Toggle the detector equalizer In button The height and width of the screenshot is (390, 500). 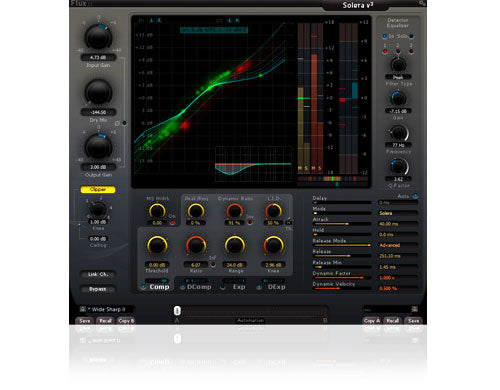pos(384,36)
